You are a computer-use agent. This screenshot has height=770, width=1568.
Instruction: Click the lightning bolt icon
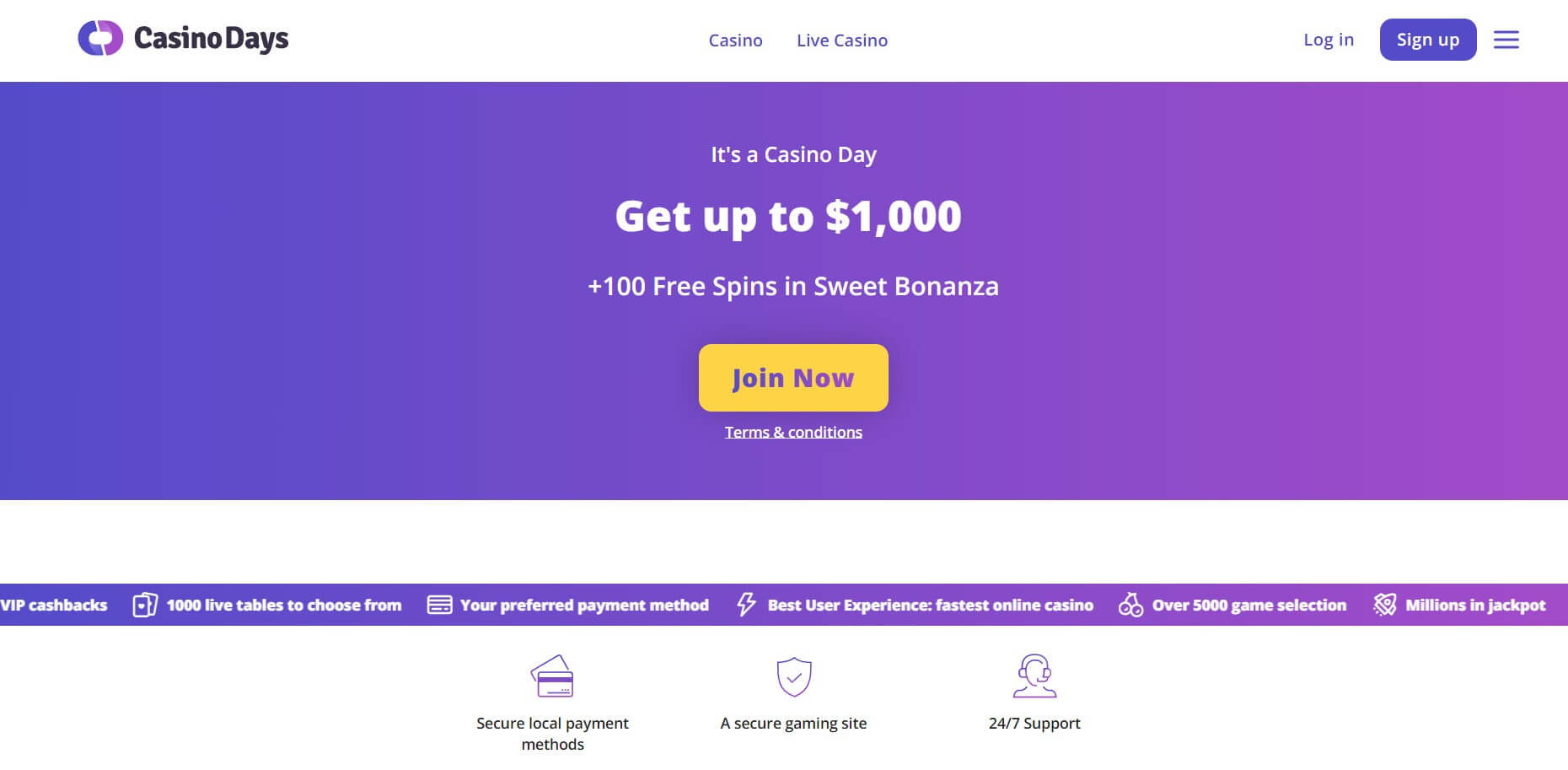coord(746,604)
